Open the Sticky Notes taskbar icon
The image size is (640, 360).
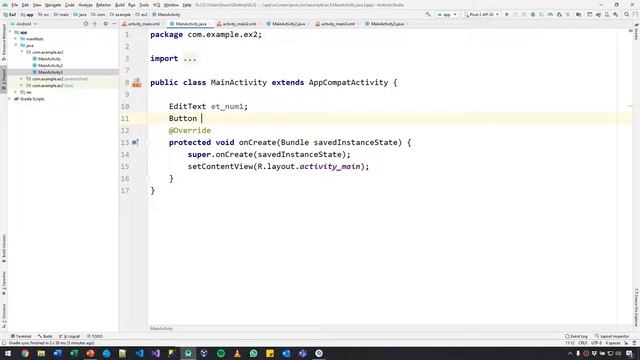(270, 353)
